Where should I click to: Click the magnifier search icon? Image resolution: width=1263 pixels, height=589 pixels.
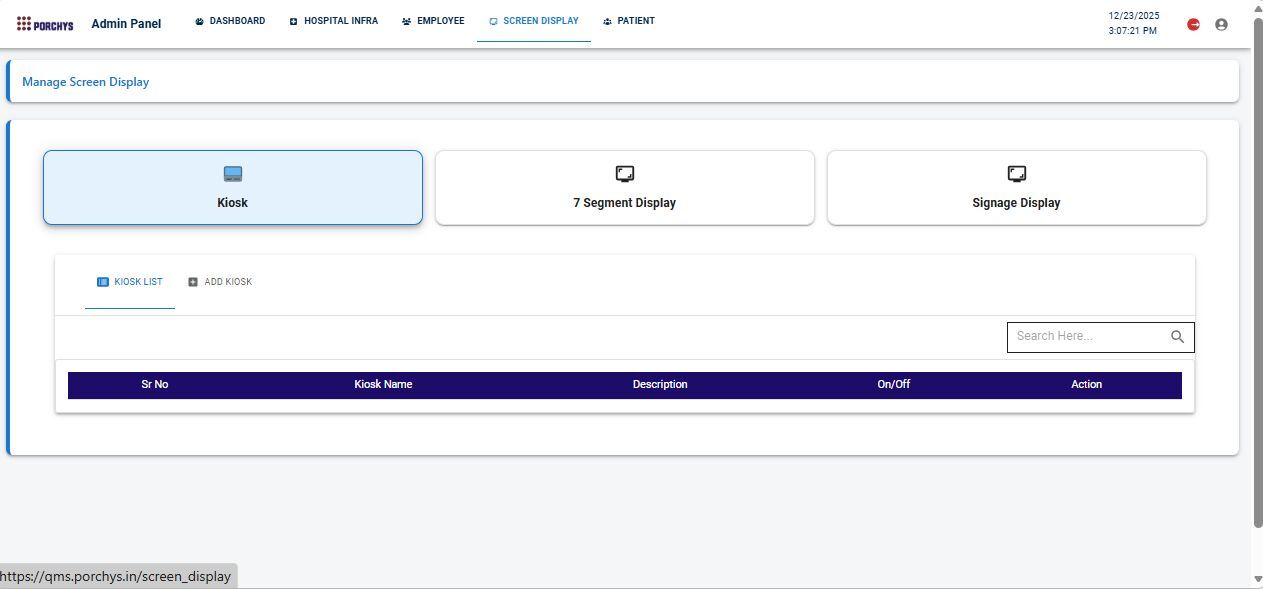(x=1177, y=337)
